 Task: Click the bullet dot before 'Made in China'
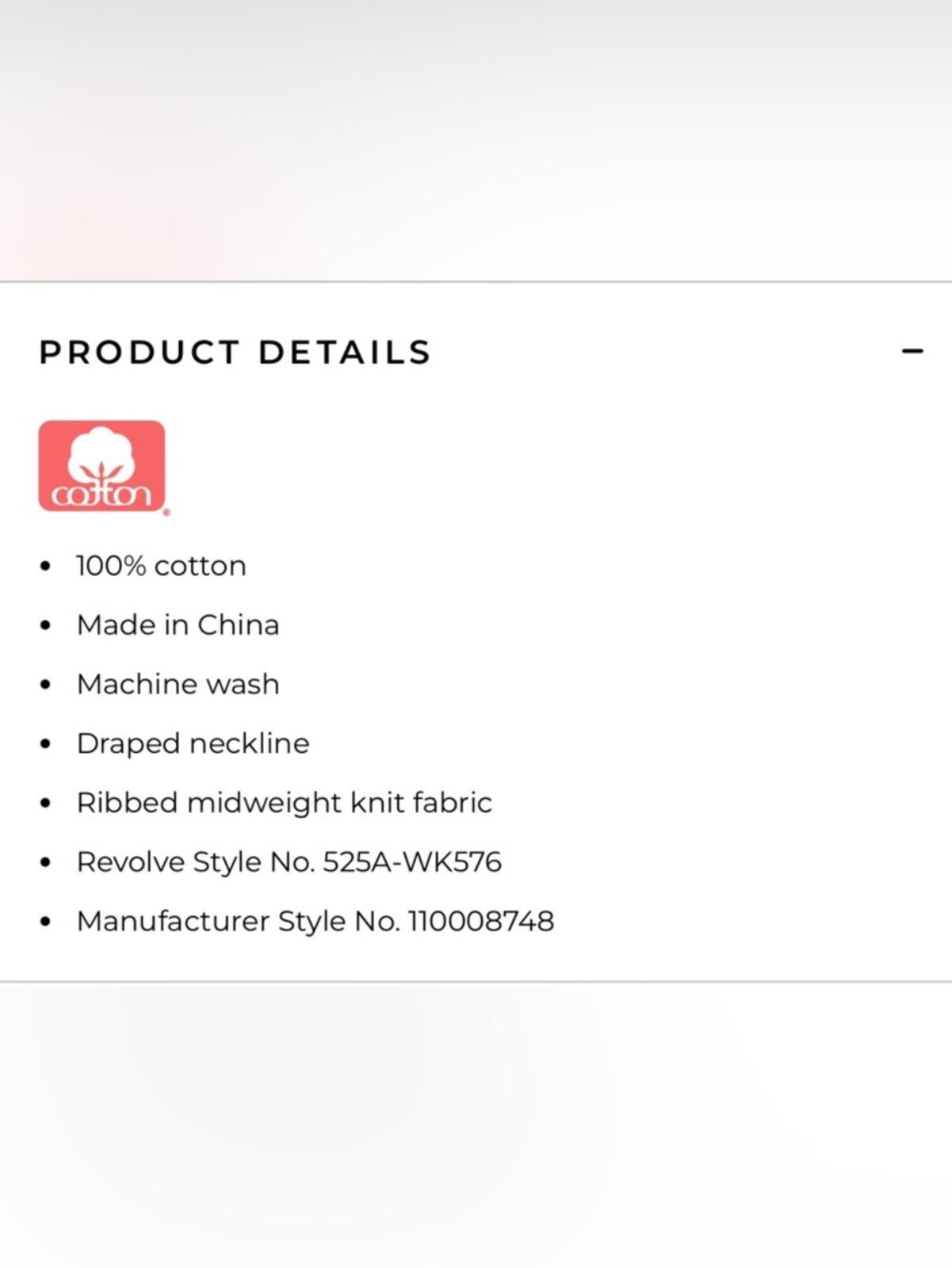(45, 626)
